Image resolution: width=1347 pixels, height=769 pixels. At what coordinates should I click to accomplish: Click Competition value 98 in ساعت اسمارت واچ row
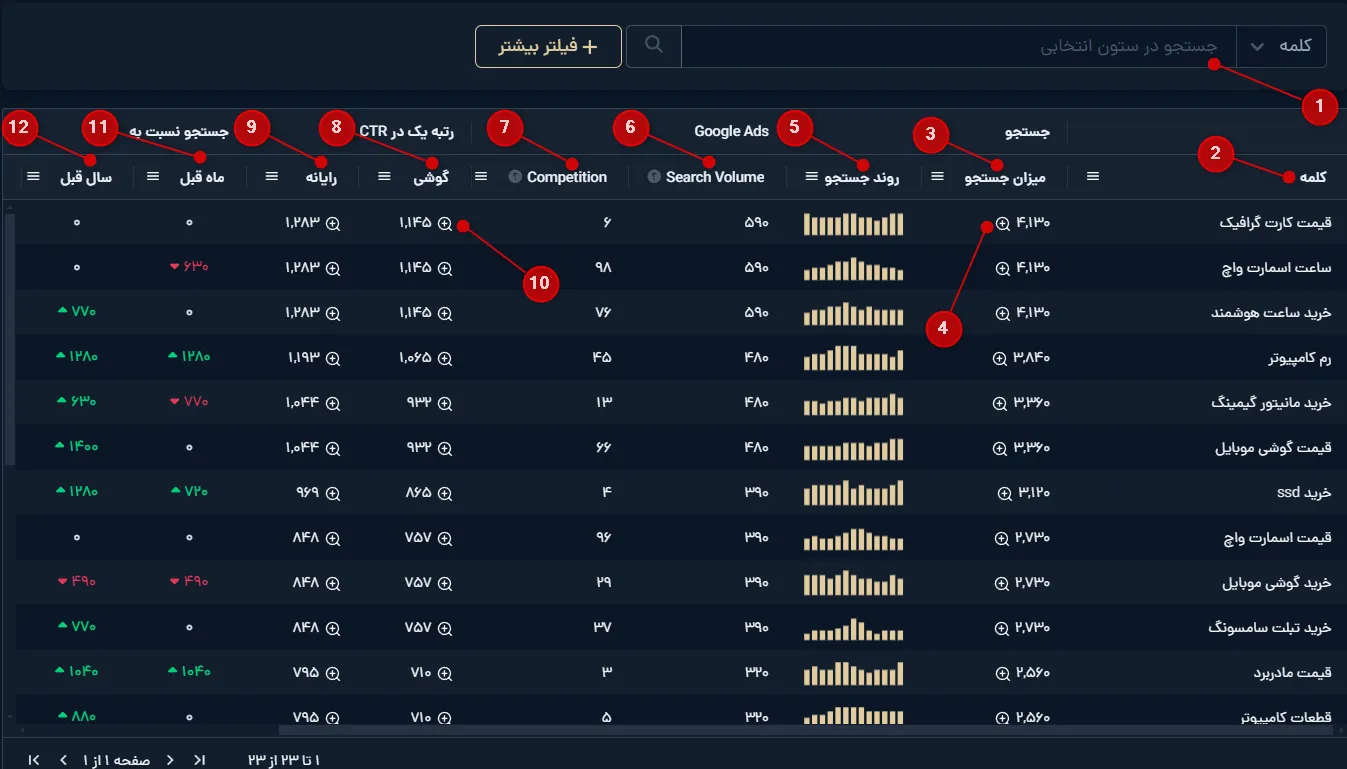pyautogui.click(x=603, y=268)
